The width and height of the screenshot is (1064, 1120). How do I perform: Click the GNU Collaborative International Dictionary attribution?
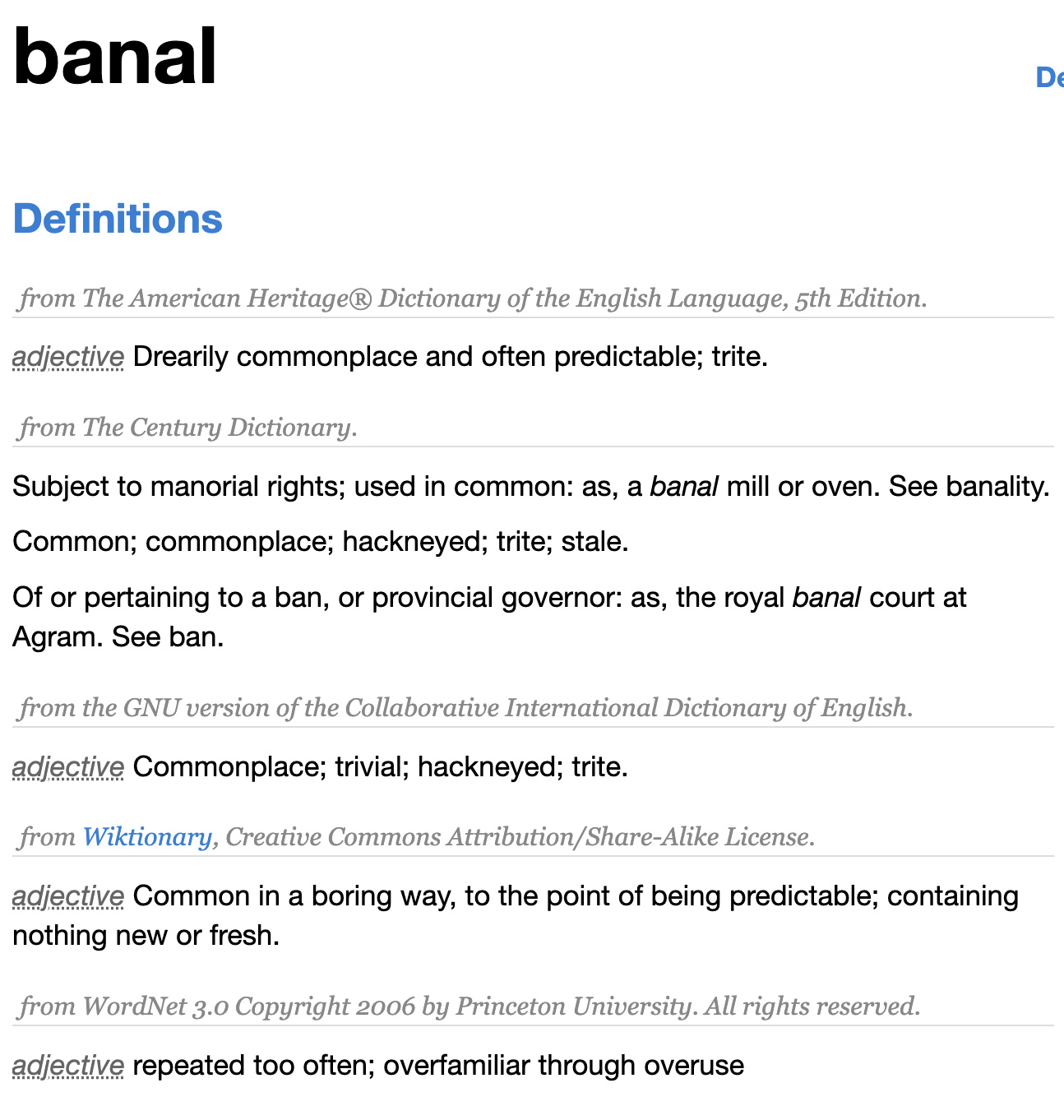tap(466, 708)
